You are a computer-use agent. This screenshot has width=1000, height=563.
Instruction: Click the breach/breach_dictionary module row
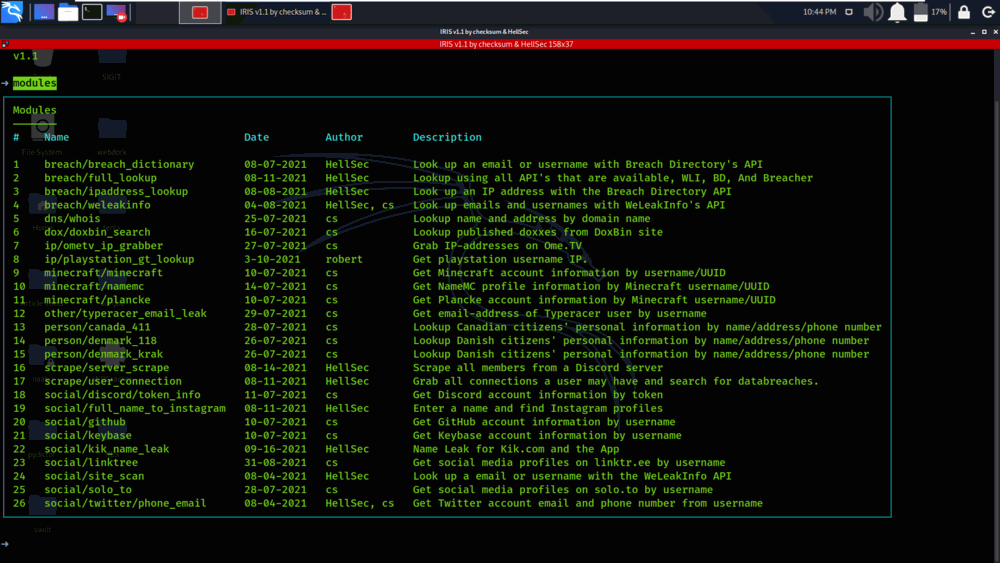coord(446,165)
